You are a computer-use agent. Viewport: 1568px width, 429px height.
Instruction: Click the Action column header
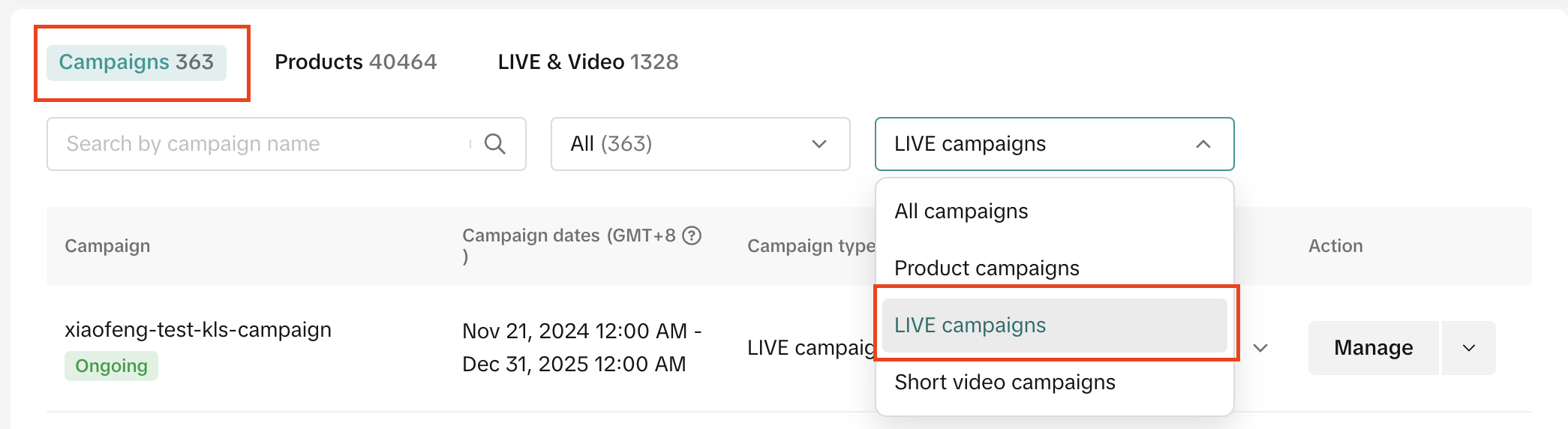[x=1335, y=246]
